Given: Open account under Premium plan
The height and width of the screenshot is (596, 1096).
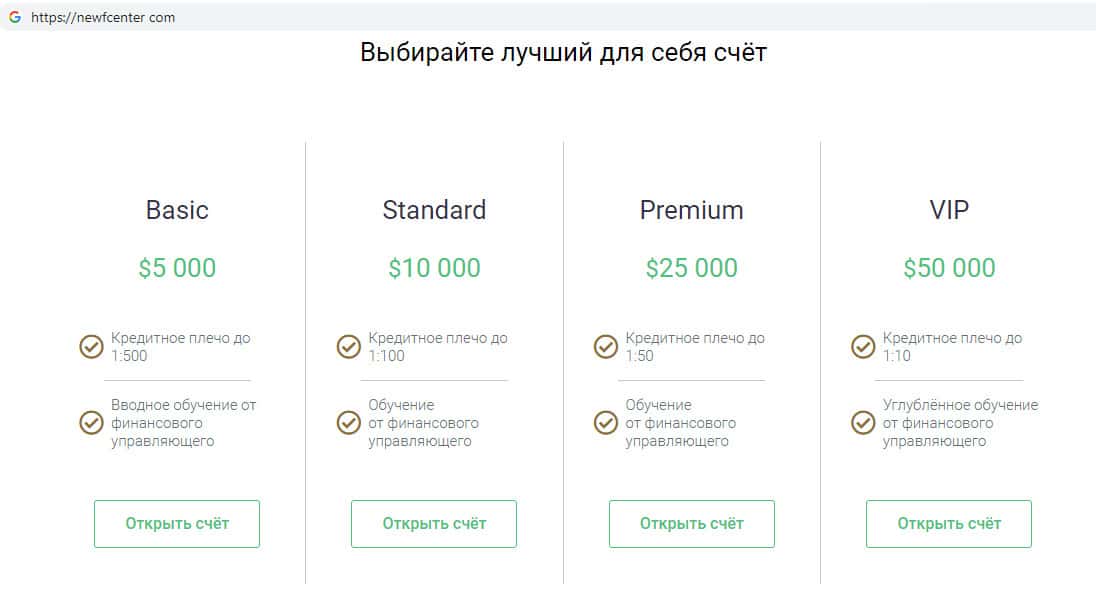Looking at the screenshot, I should pyautogui.click(x=691, y=523).
